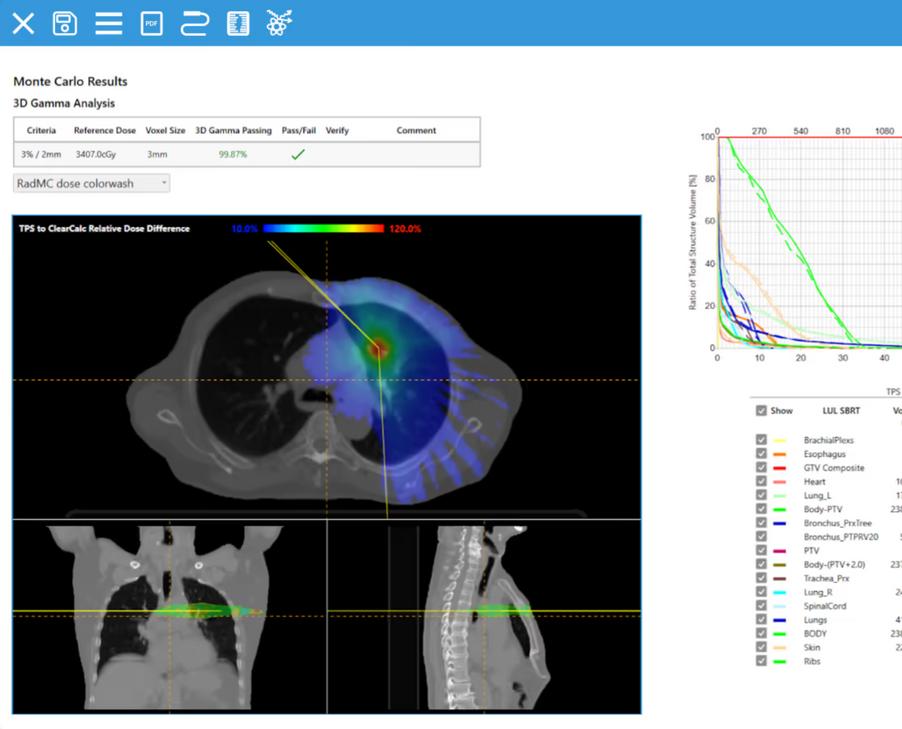This screenshot has width=902, height=729.
Task: Close the report with the X icon
Action: (x=24, y=24)
